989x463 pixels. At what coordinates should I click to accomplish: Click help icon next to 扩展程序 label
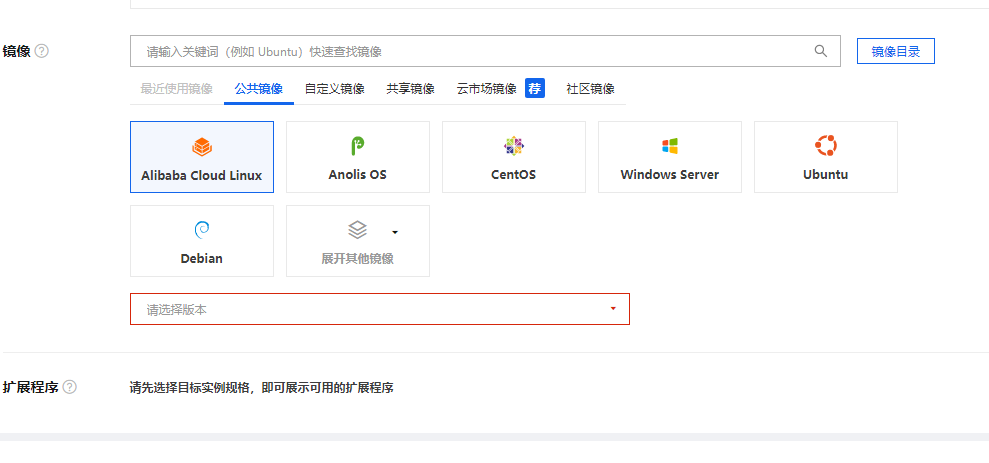[69, 387]
